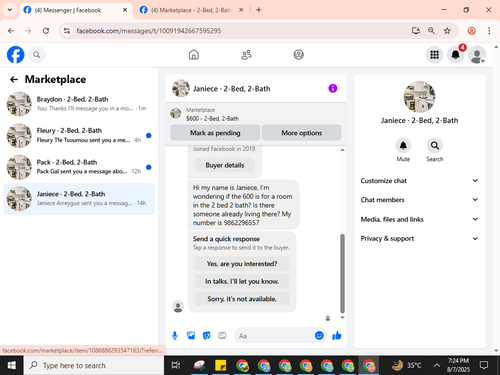Image resolution: width=500 pixels, height=375 pixels.
Task: Click the browser address bar URL
Action: pyautogui.click(x=149, y=31)
